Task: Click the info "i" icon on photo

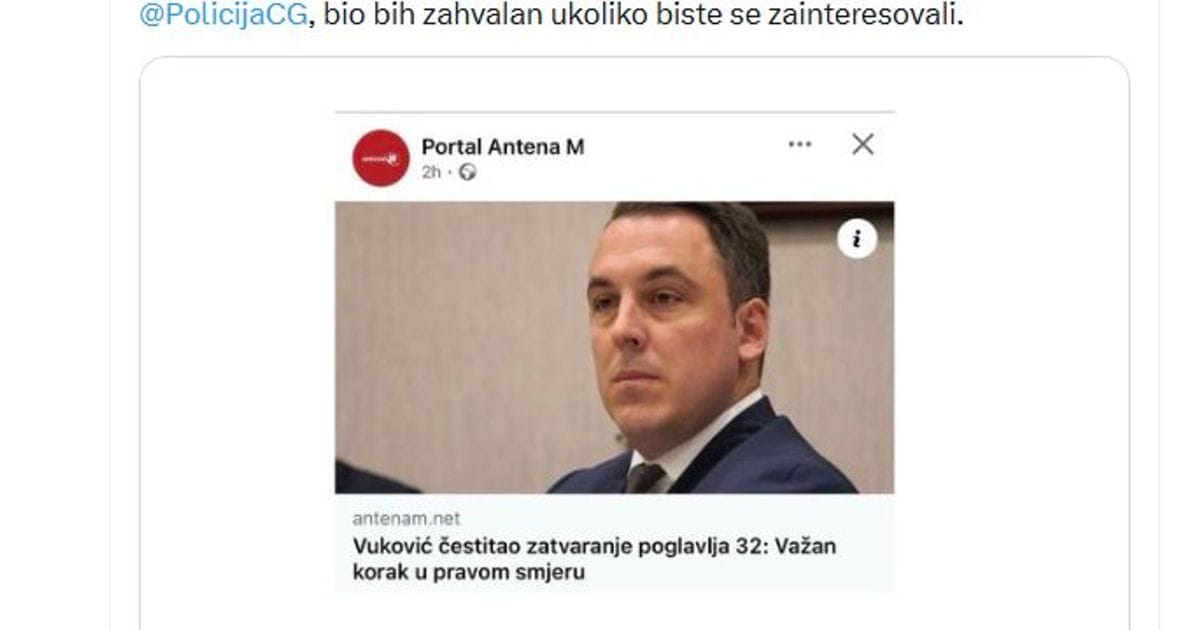Action: (857, 239)
